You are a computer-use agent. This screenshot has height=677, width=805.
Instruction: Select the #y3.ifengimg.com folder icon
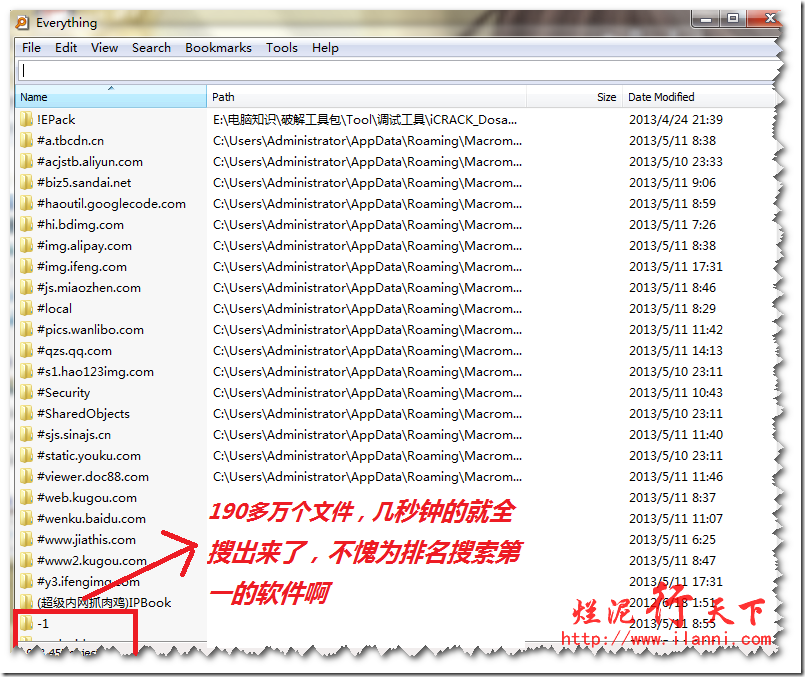tap(26, 582)
